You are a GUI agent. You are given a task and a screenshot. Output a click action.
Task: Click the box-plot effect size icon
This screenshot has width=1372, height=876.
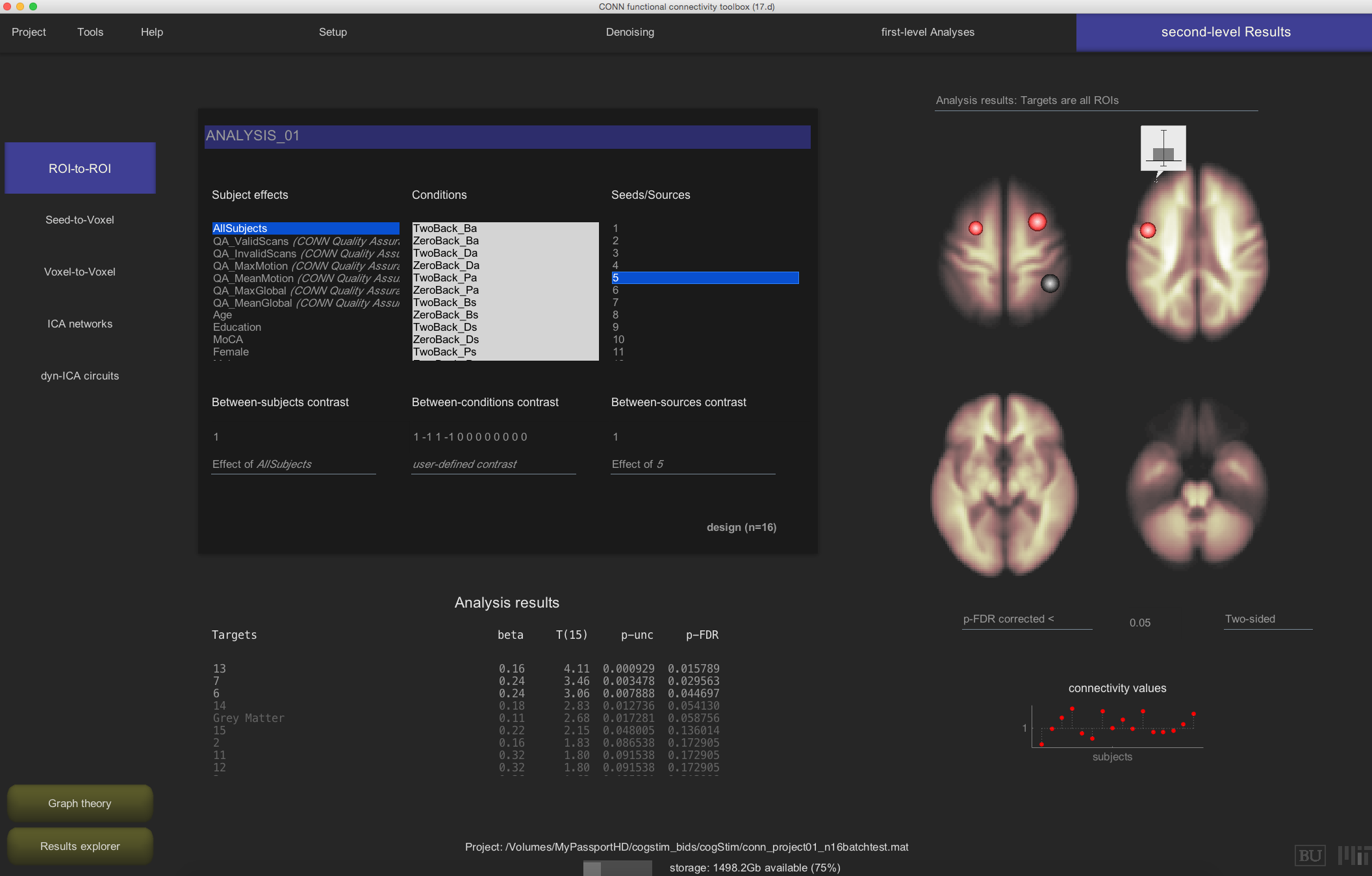[1163, 149]
